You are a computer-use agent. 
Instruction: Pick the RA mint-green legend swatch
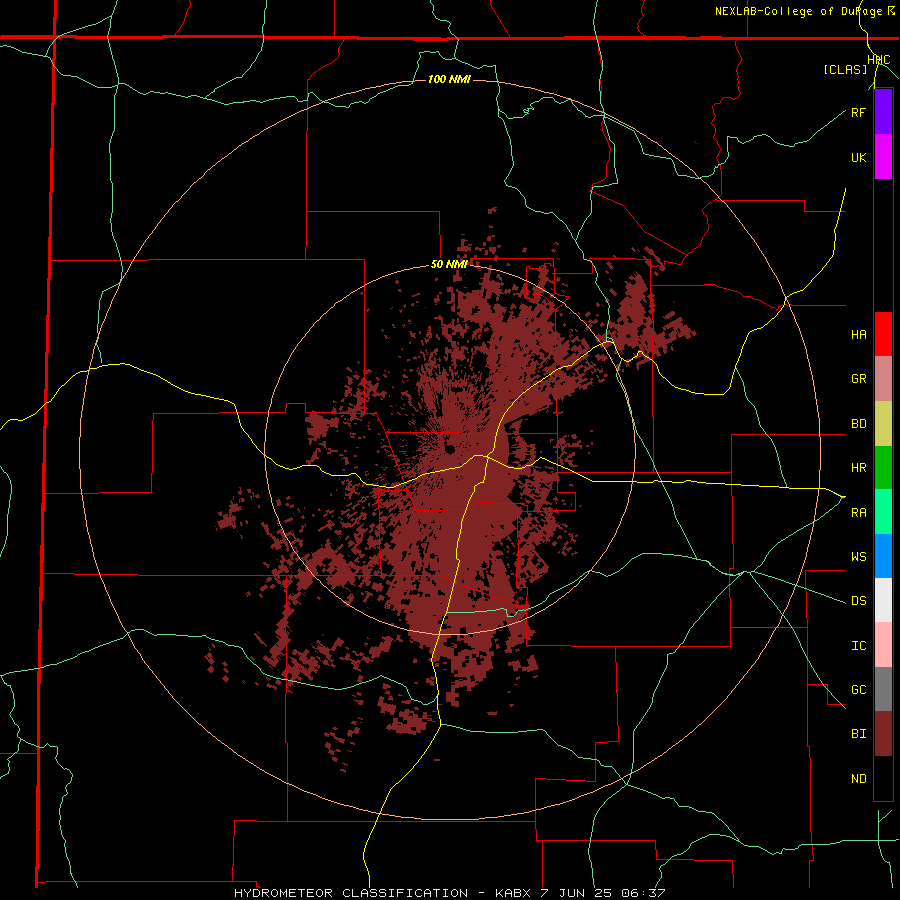click(x=883, y=511)
